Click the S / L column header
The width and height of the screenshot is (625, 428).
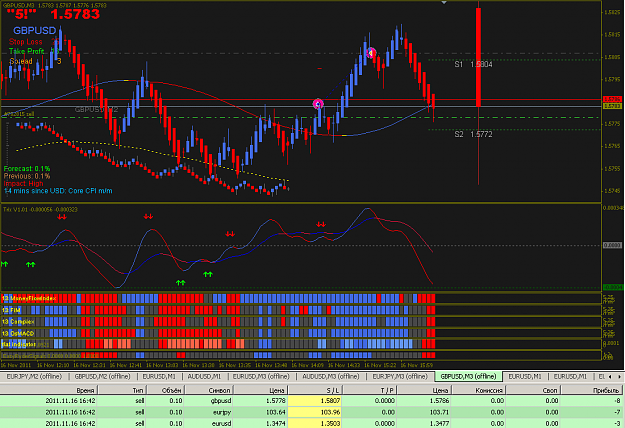pyautogui.click(x=315, y=390)
